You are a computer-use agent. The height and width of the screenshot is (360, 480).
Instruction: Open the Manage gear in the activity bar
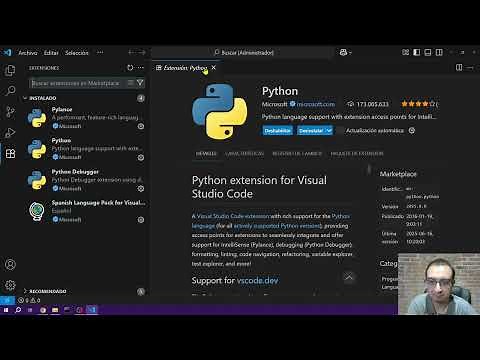[x=10, y=285]
